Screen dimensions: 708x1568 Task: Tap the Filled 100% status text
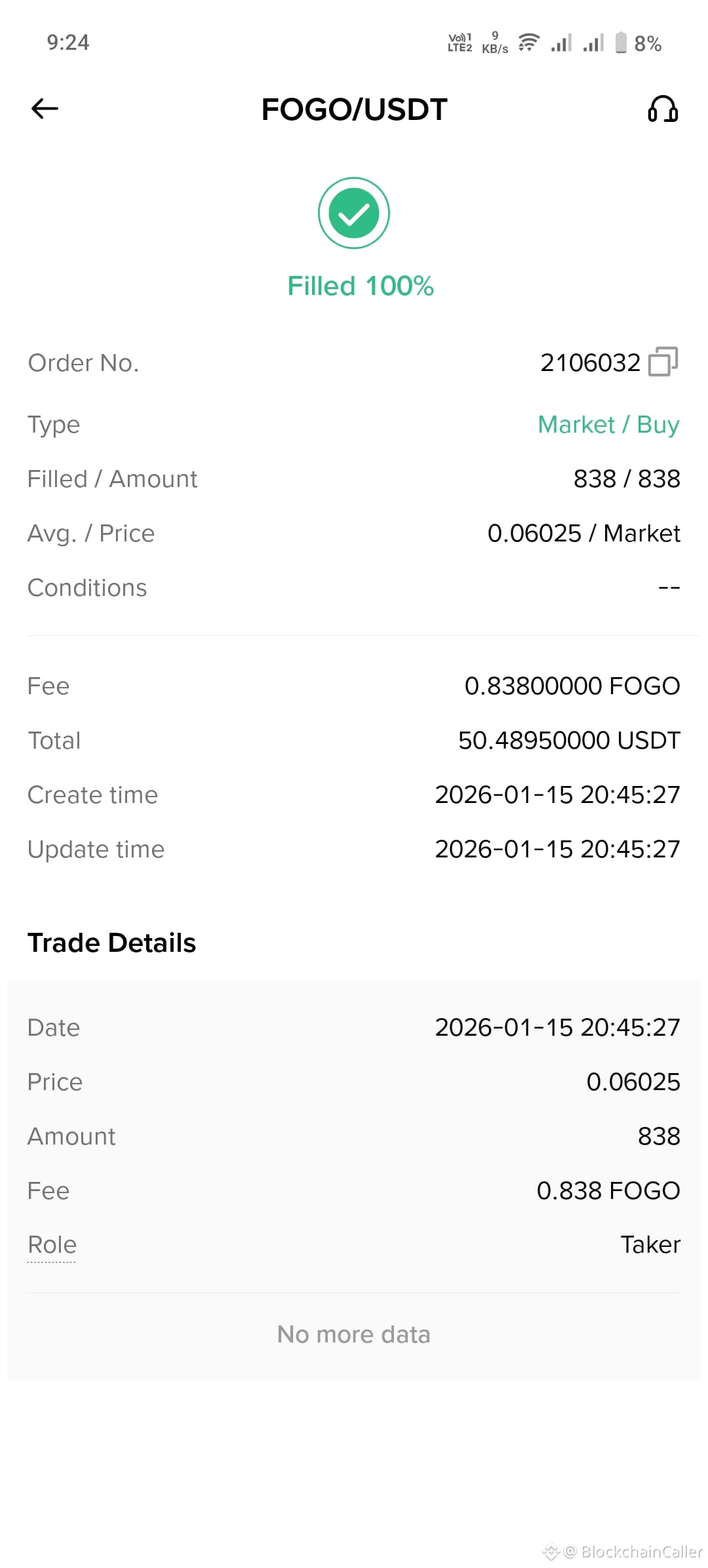(x=361, y=286)
